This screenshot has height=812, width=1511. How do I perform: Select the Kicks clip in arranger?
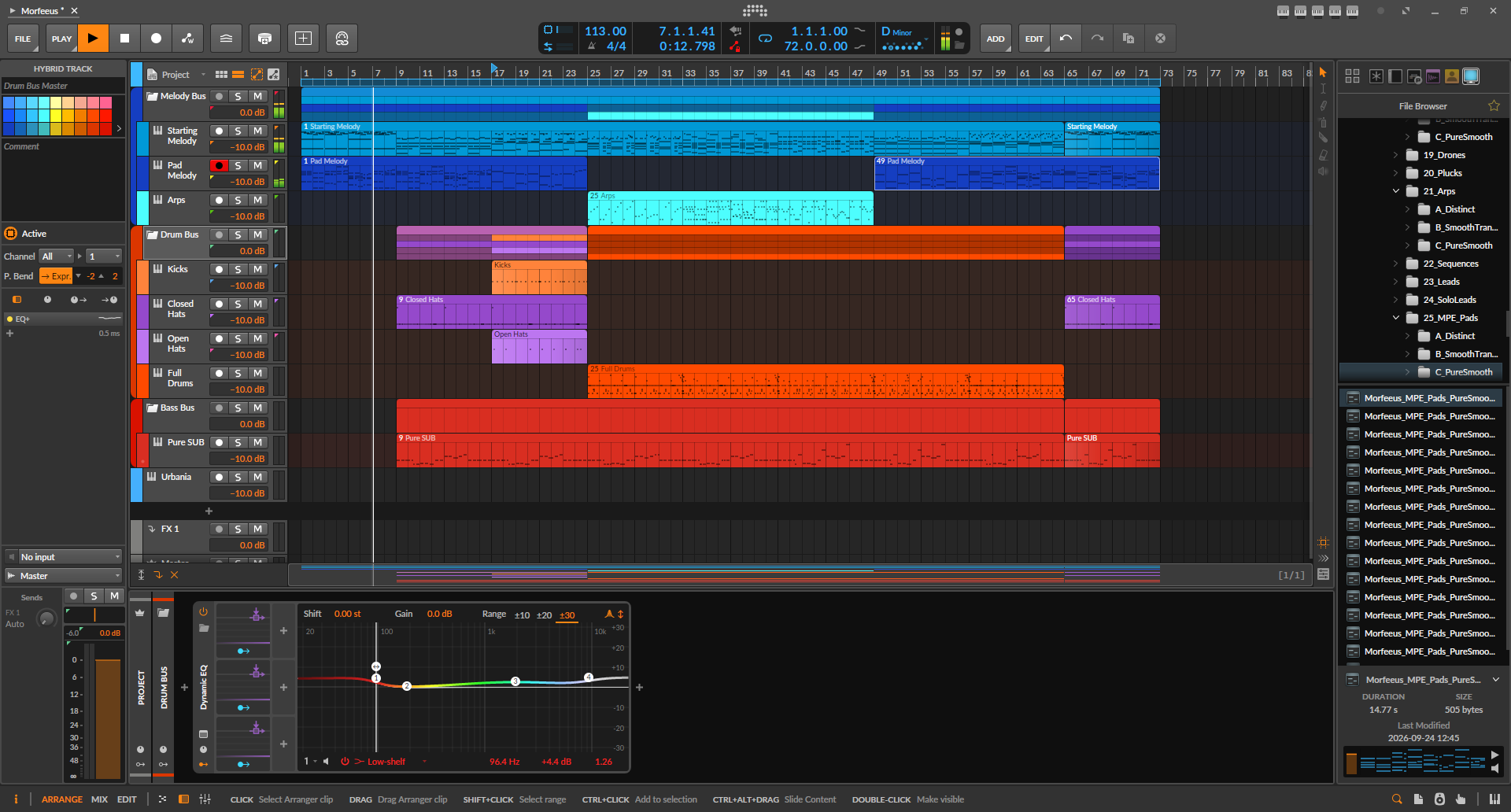pos(539,278)
